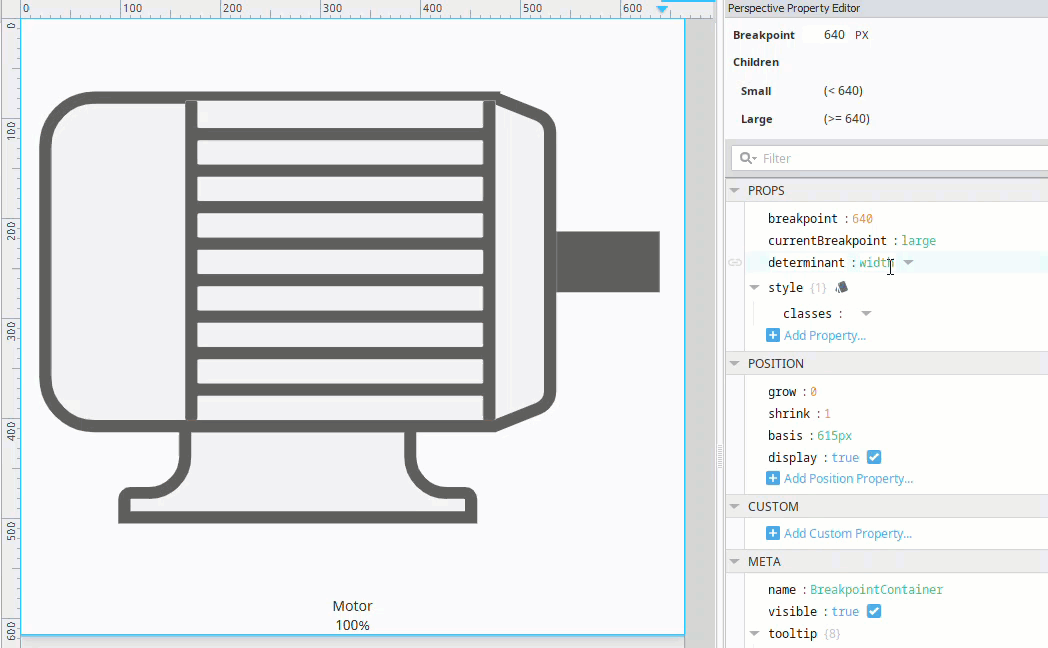Click the Filter search field
1048x648 pixels.
(890, 158)
